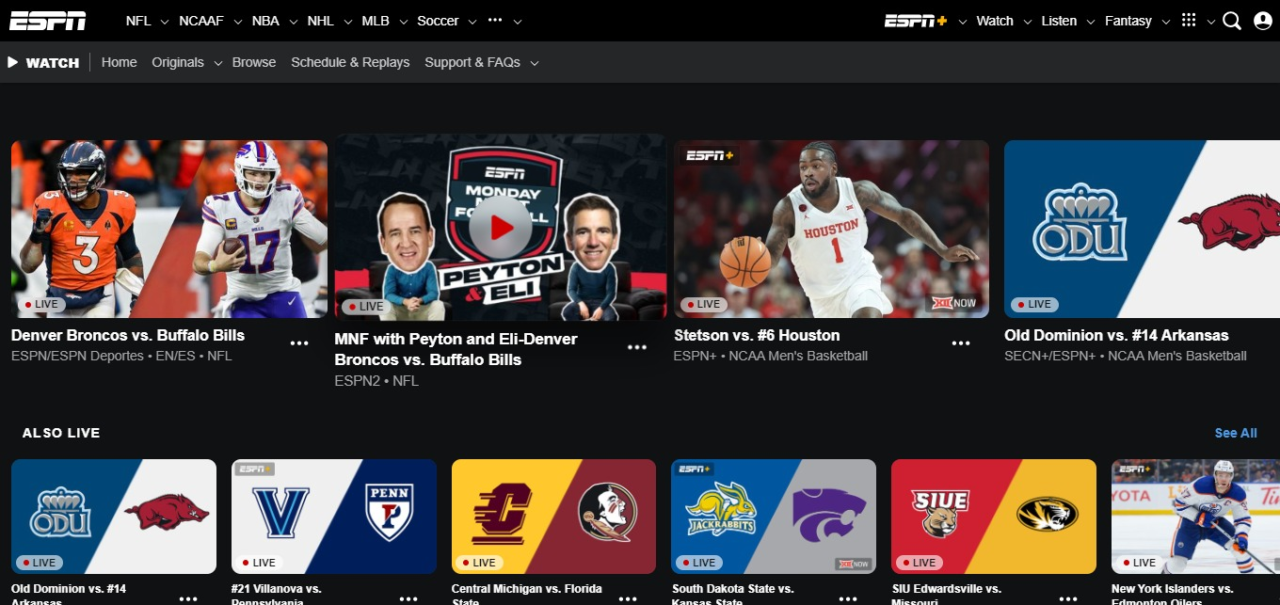Expand the more sports ellipsis chevron
This screenshot has width=1280, height=605.
pos(516,21)
